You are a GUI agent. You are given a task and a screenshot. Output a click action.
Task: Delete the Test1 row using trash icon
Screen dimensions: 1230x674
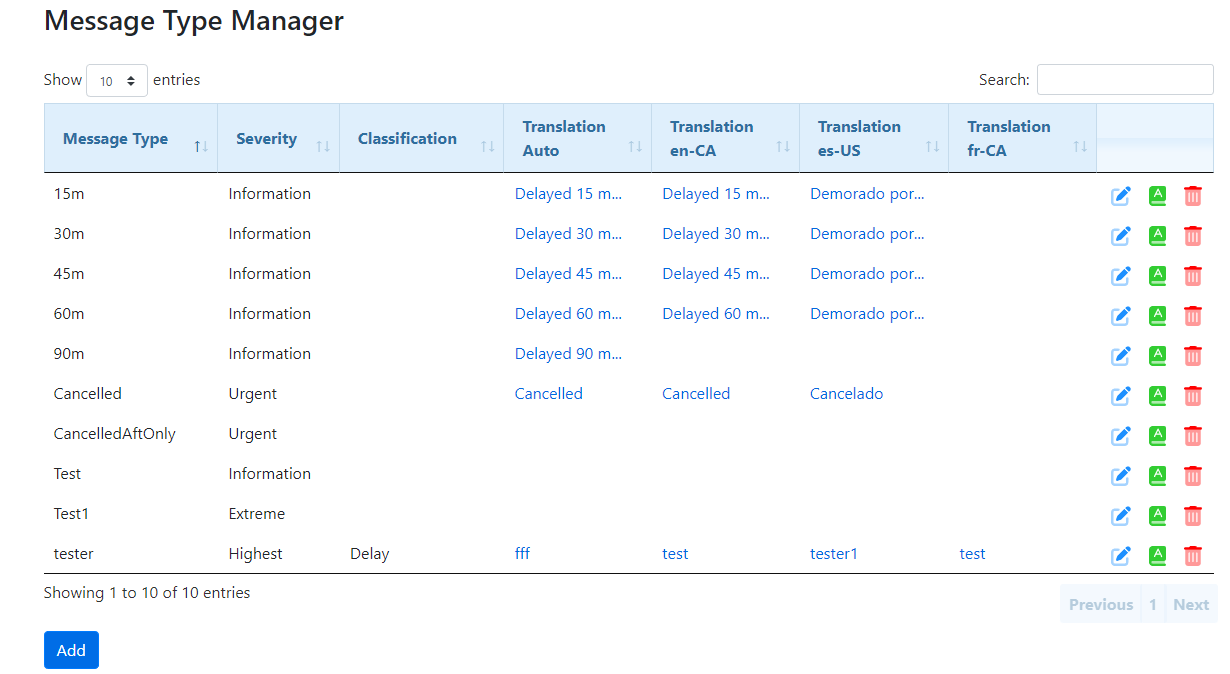point(1192,516)
